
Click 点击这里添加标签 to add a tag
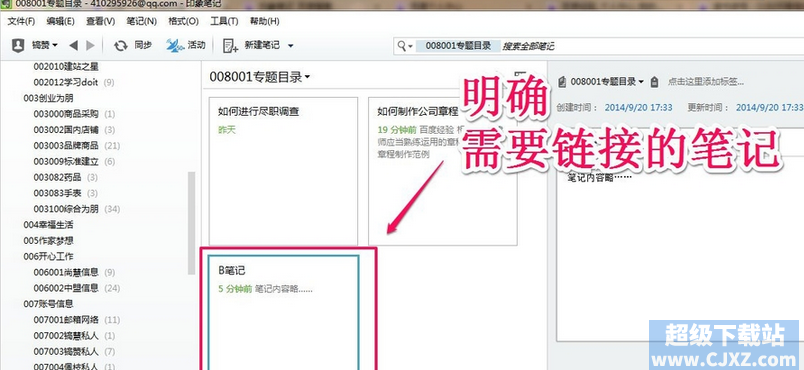(706, 81)
